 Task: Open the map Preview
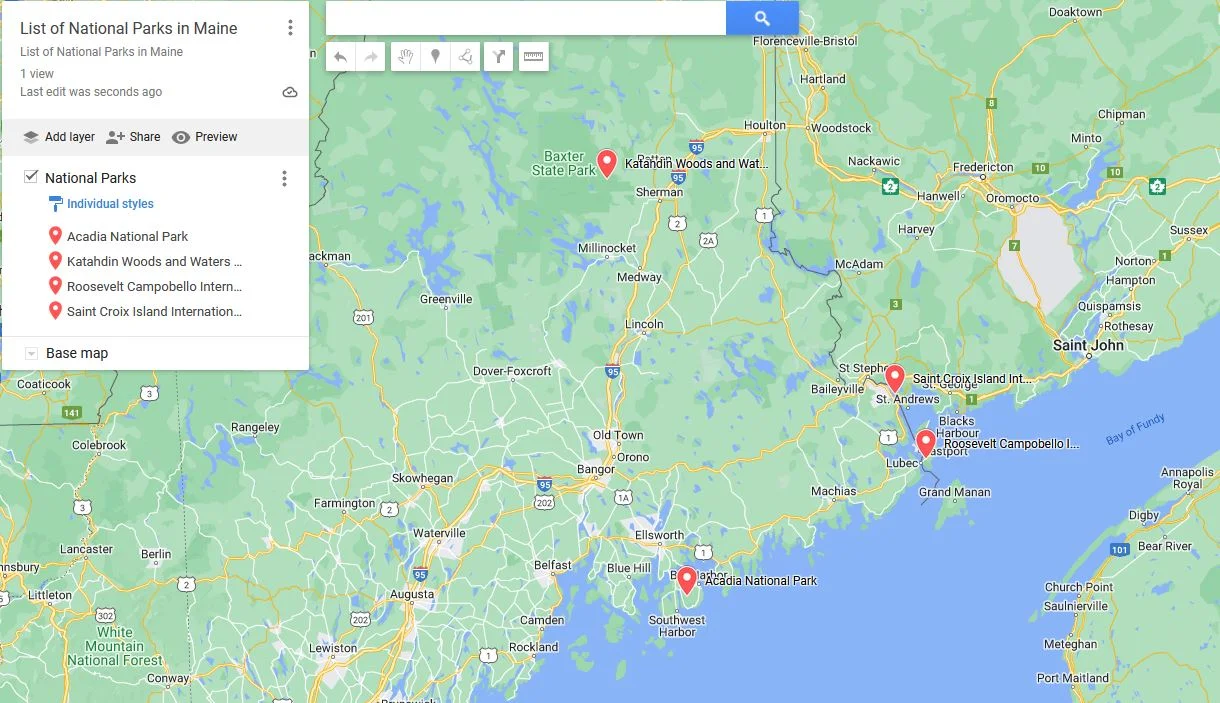tap(205, 137)
